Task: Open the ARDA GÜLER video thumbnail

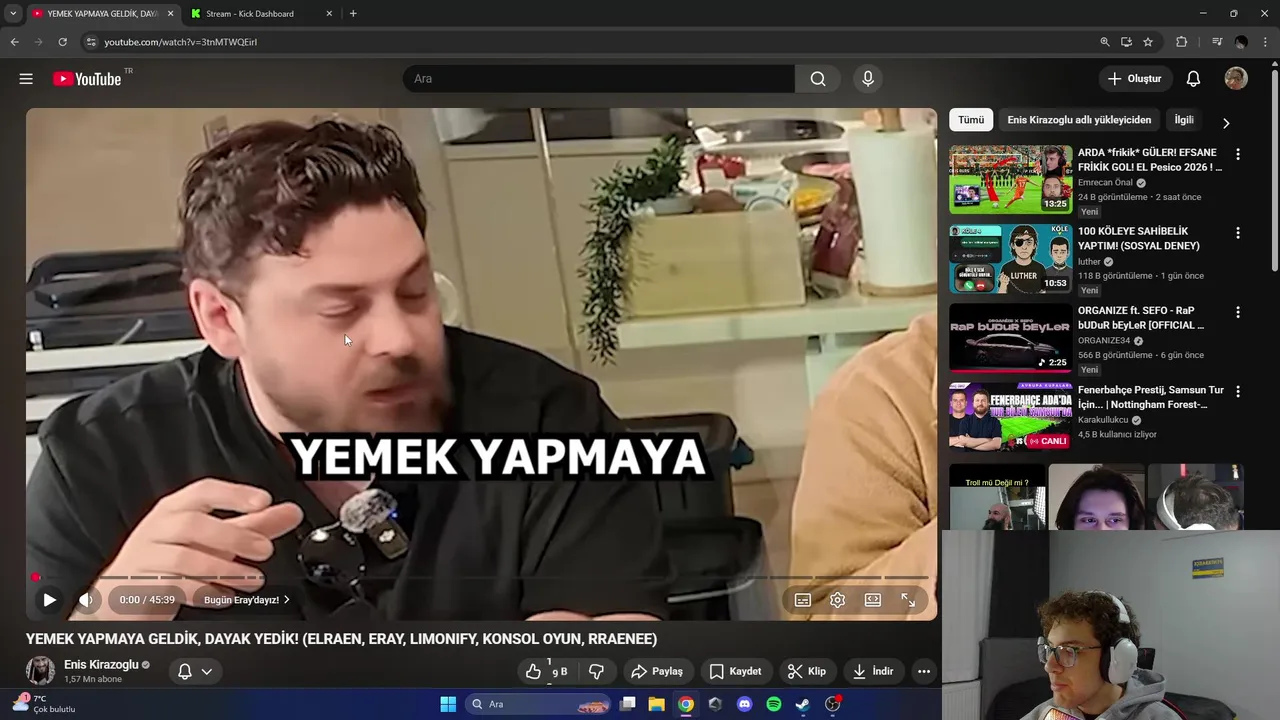Action: pyautogui.click(x=1010, y=180)
